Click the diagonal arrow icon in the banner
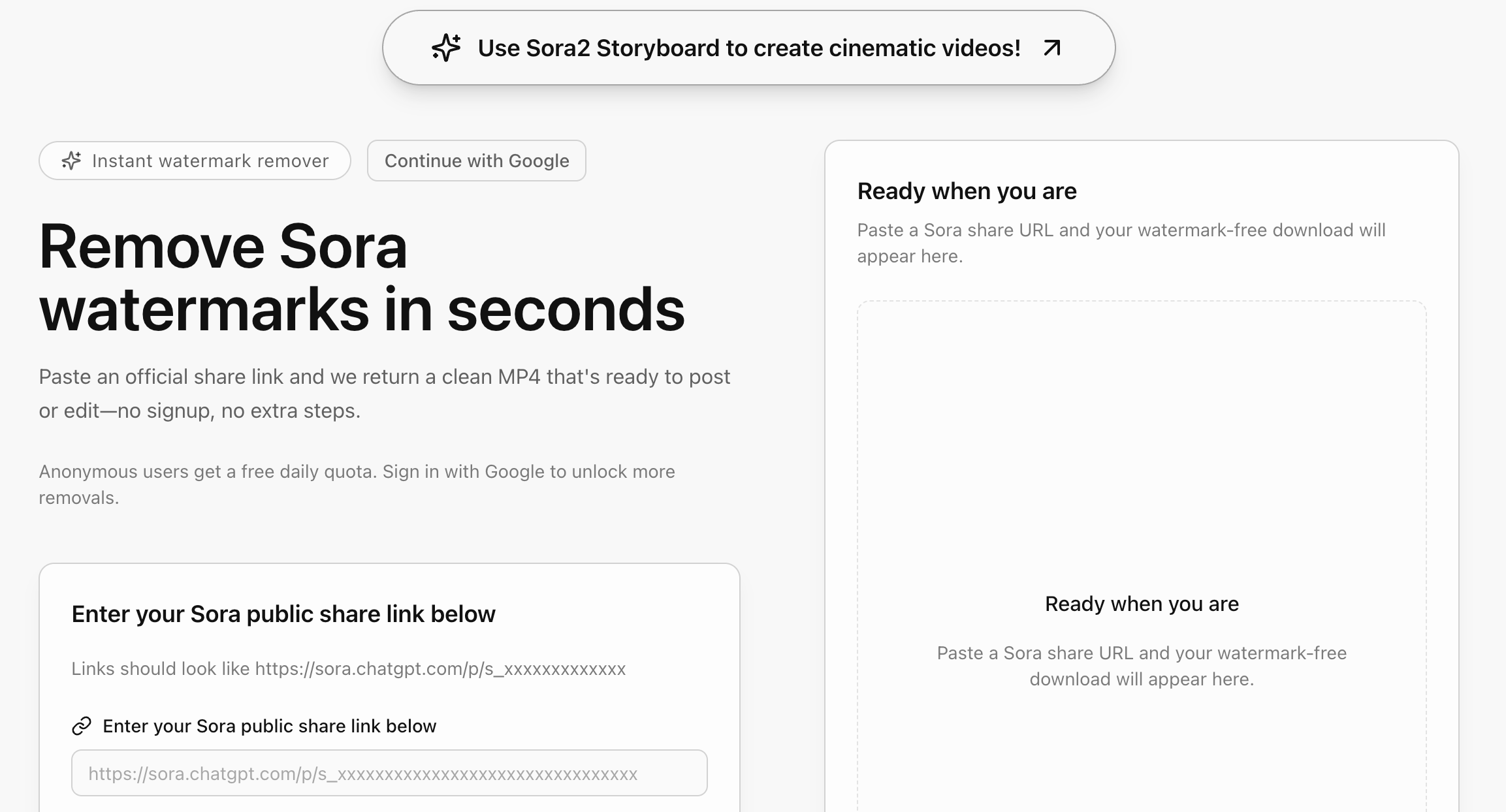Image resolution: width=1506 pixels, height=812 pixels. [1052, 48]
